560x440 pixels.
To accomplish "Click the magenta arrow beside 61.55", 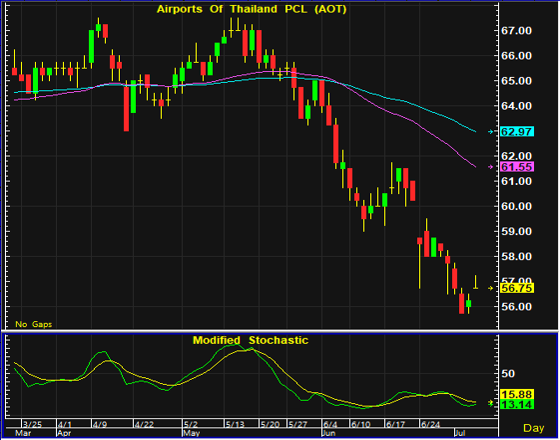I will click(490, 167).
